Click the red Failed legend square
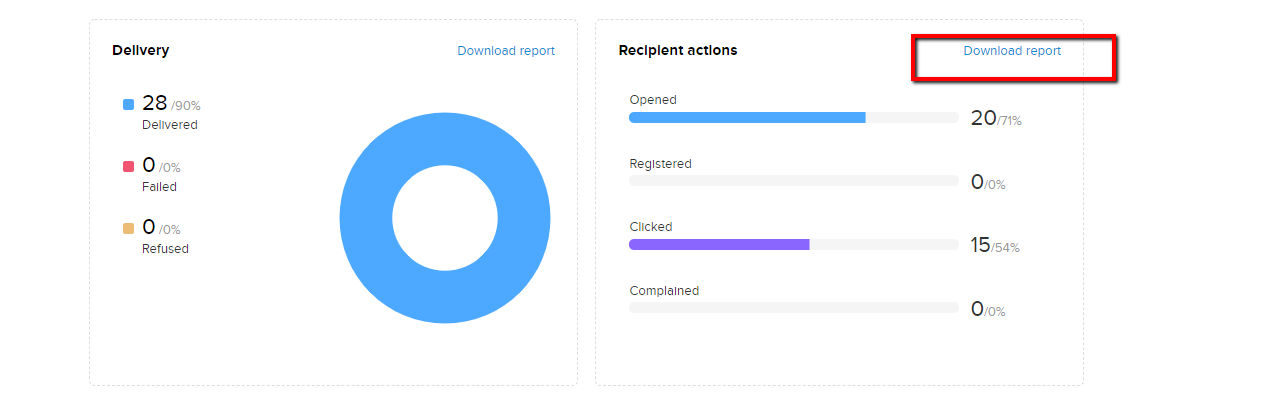Image resolution: width=1275 pixels, height=414 pixels. (x=128, y=166)
